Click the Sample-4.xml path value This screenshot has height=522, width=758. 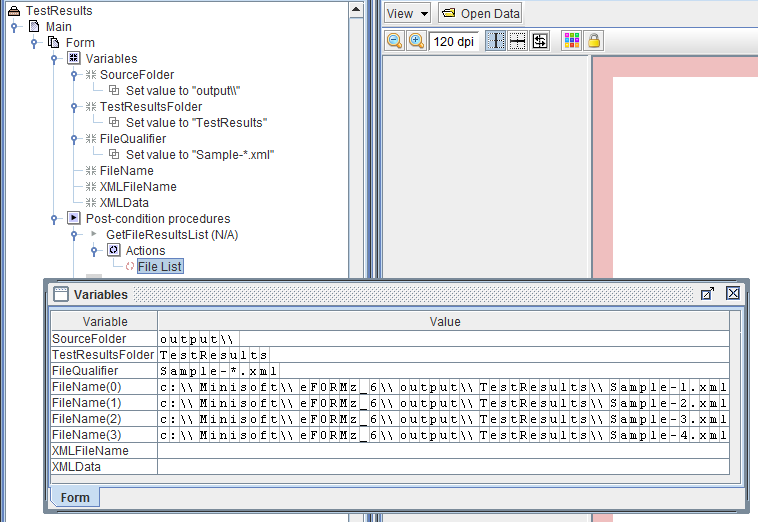click(x=443, y=435)
